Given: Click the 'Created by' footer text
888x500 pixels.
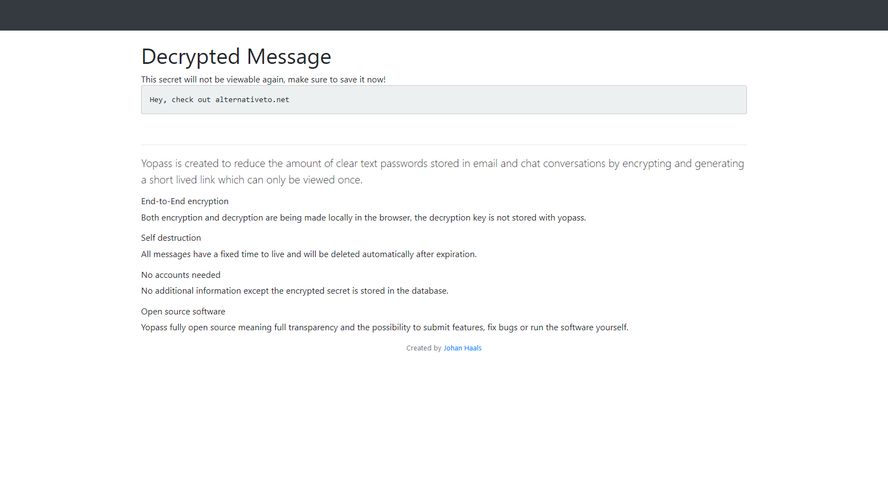Looking at the screenshot, I should coord(423,348).
